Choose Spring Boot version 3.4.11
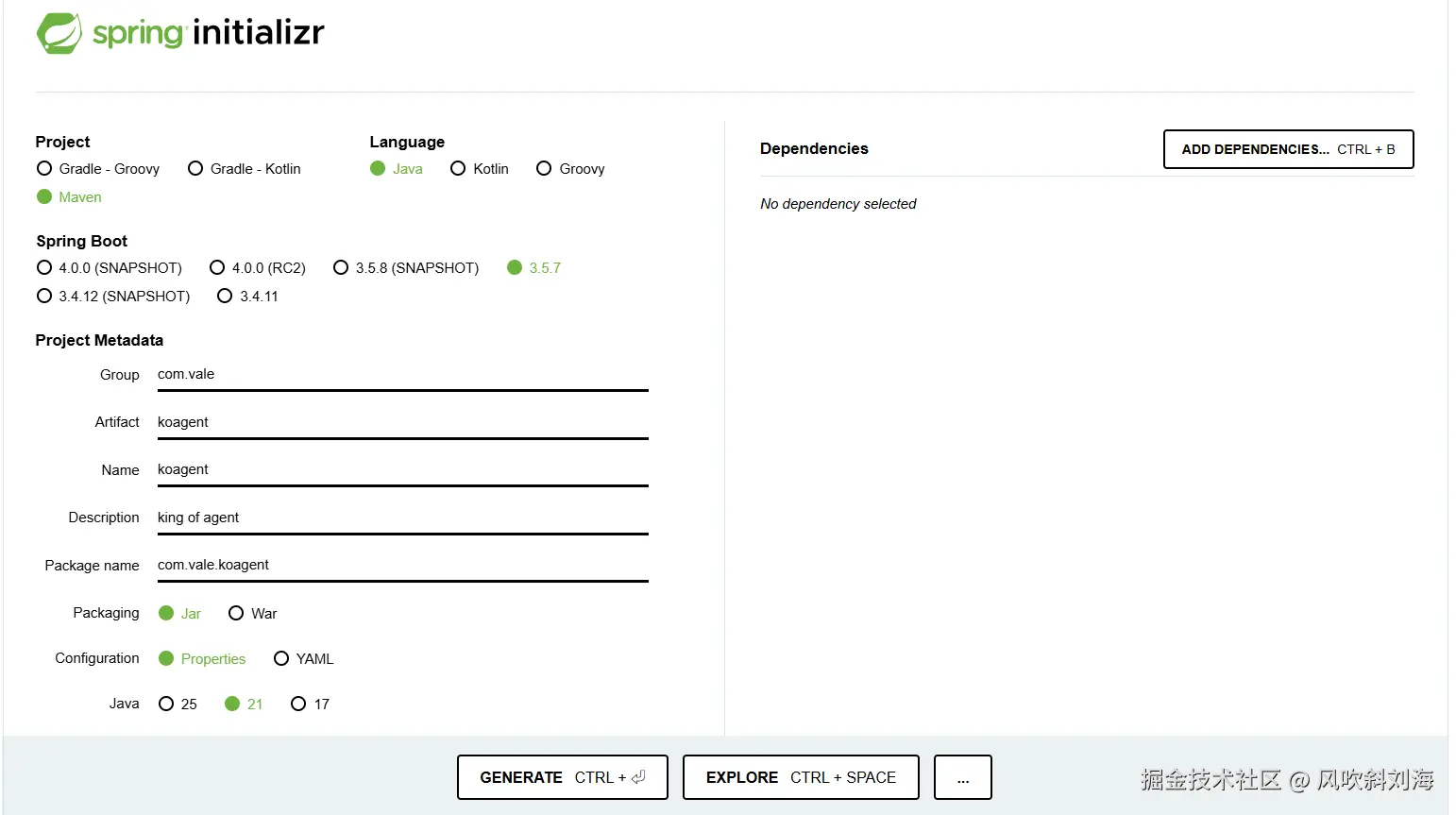The height and width of the screenshot is (815, 1456). [x=247, y=297]
